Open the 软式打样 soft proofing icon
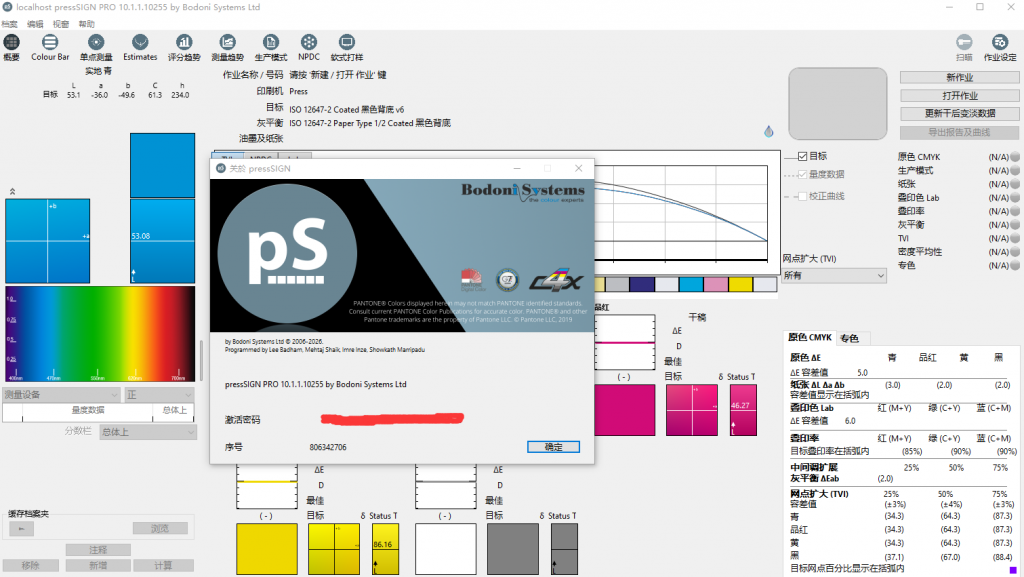The image size is (1024, 577). tap(347, 43)
